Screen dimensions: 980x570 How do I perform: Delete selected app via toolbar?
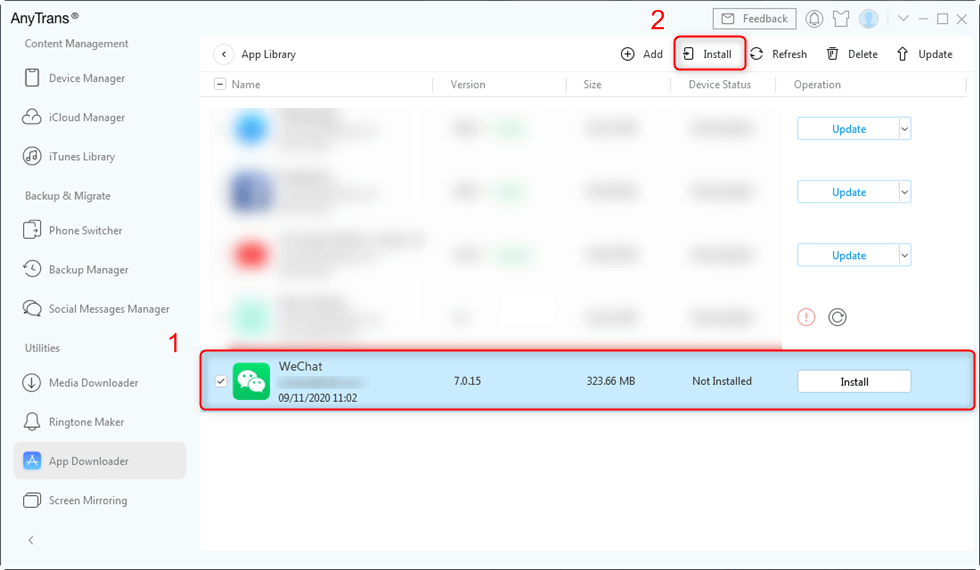[852, 54]
